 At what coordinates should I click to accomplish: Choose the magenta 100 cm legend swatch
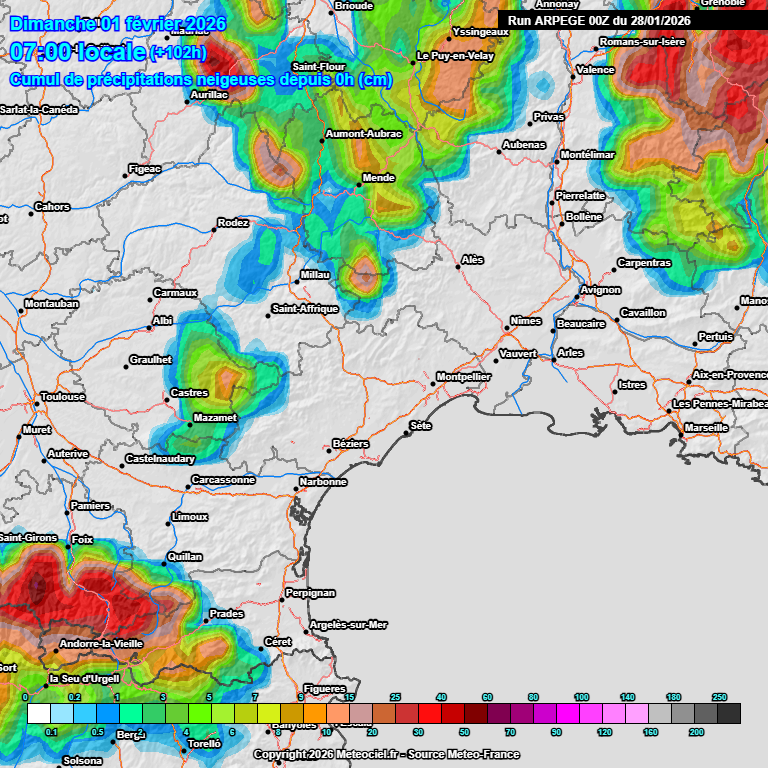(568, 713)
